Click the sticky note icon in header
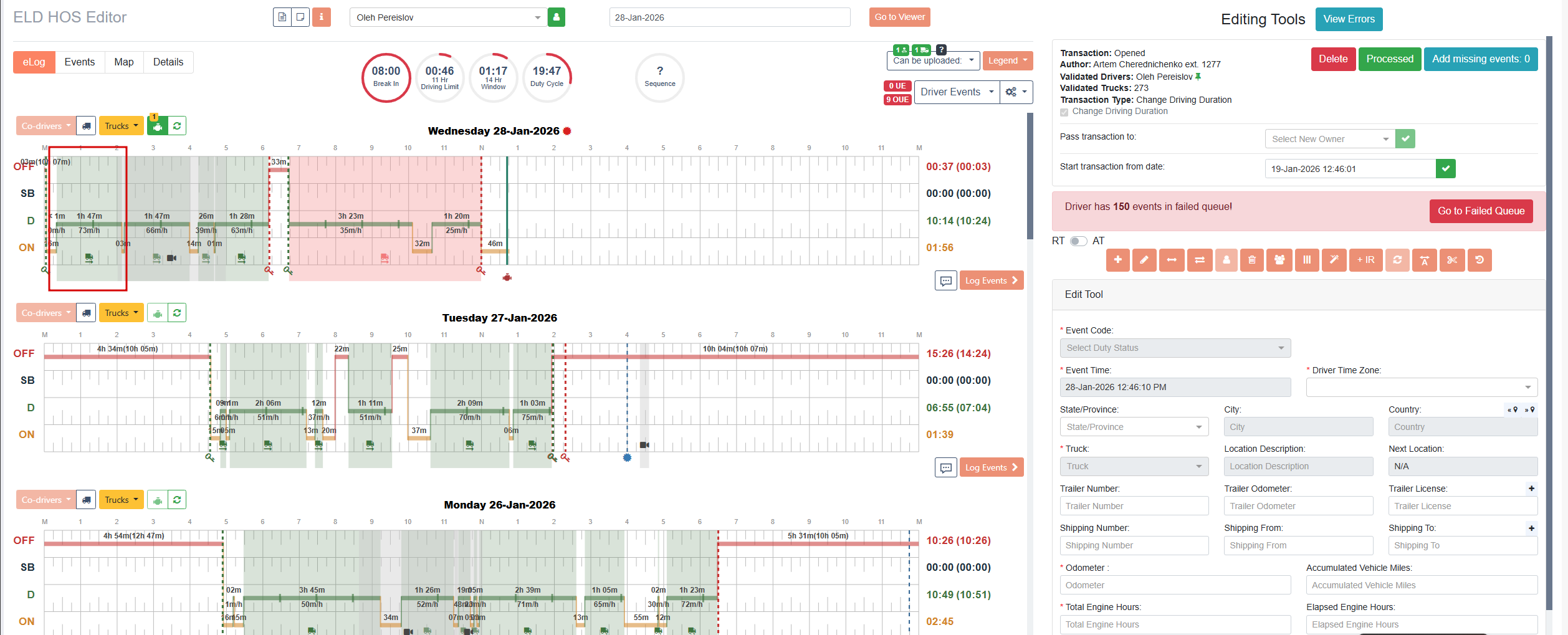1568x635 pixels. (300, 17)
